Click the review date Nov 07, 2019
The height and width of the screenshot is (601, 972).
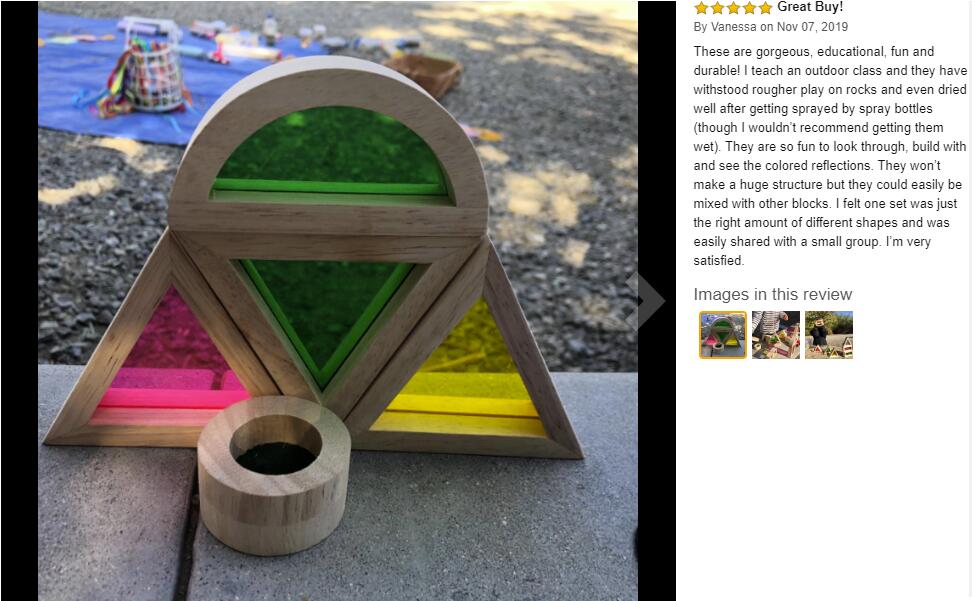tap(812, 27)
